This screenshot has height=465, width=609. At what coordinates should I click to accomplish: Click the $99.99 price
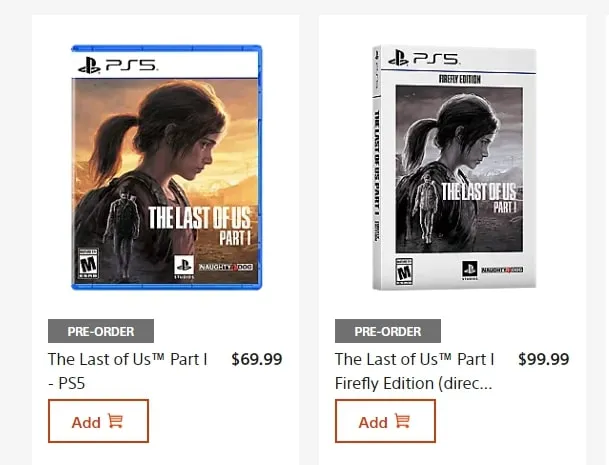(x=544, y=359)
